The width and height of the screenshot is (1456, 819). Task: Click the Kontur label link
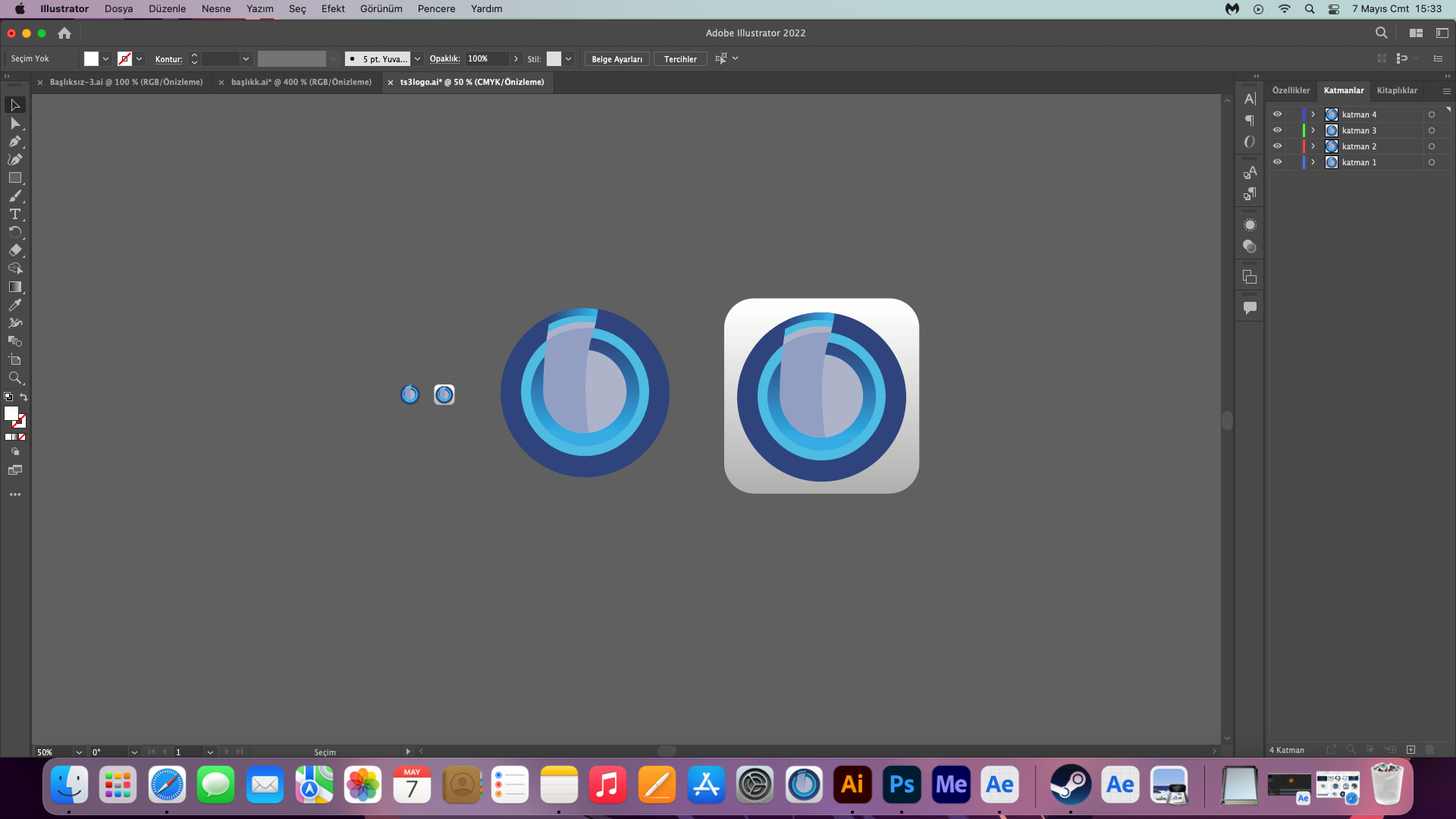pyautogui.click(x=168, y=59)
